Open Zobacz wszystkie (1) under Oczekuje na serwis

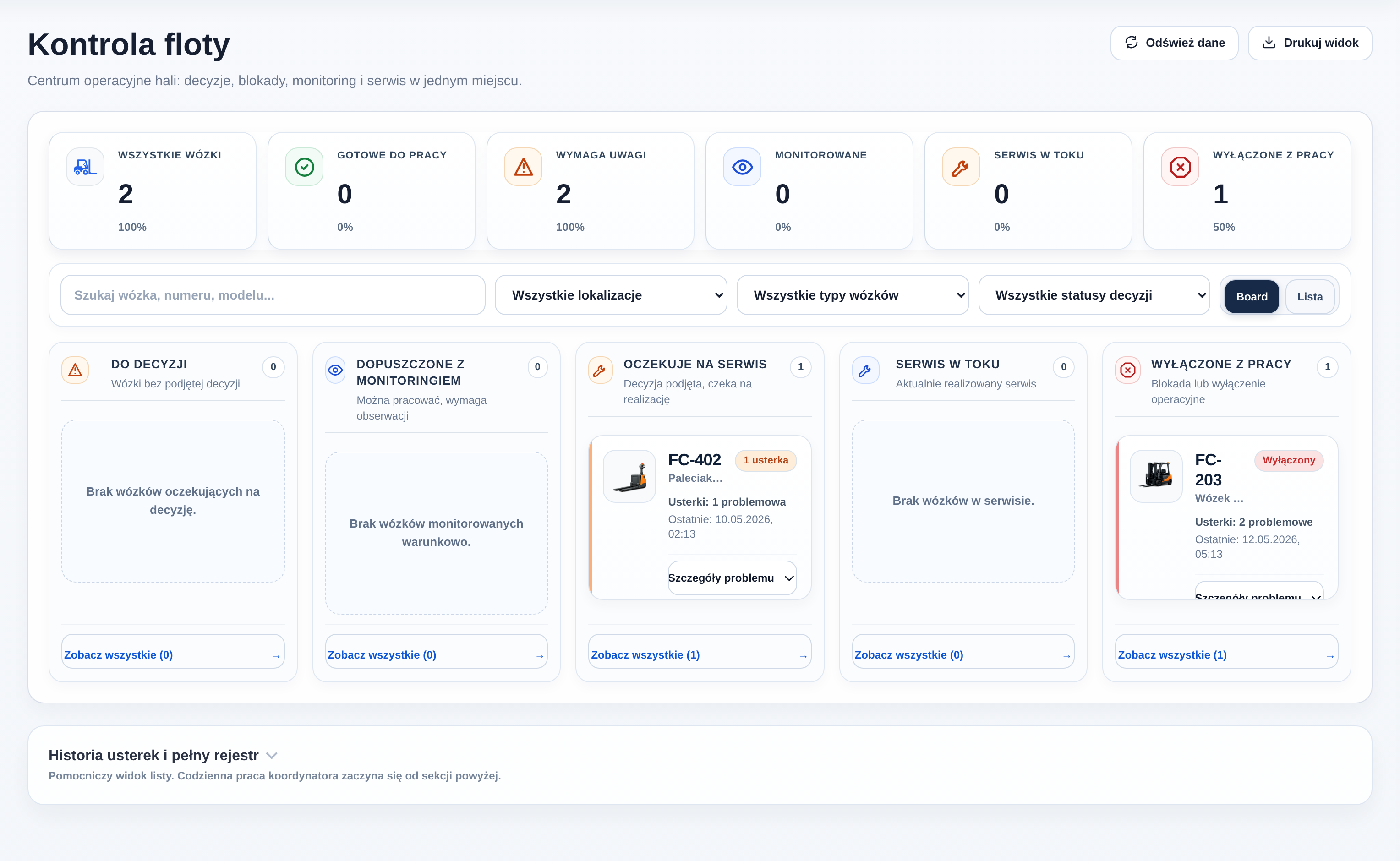[x=700, y=651]
